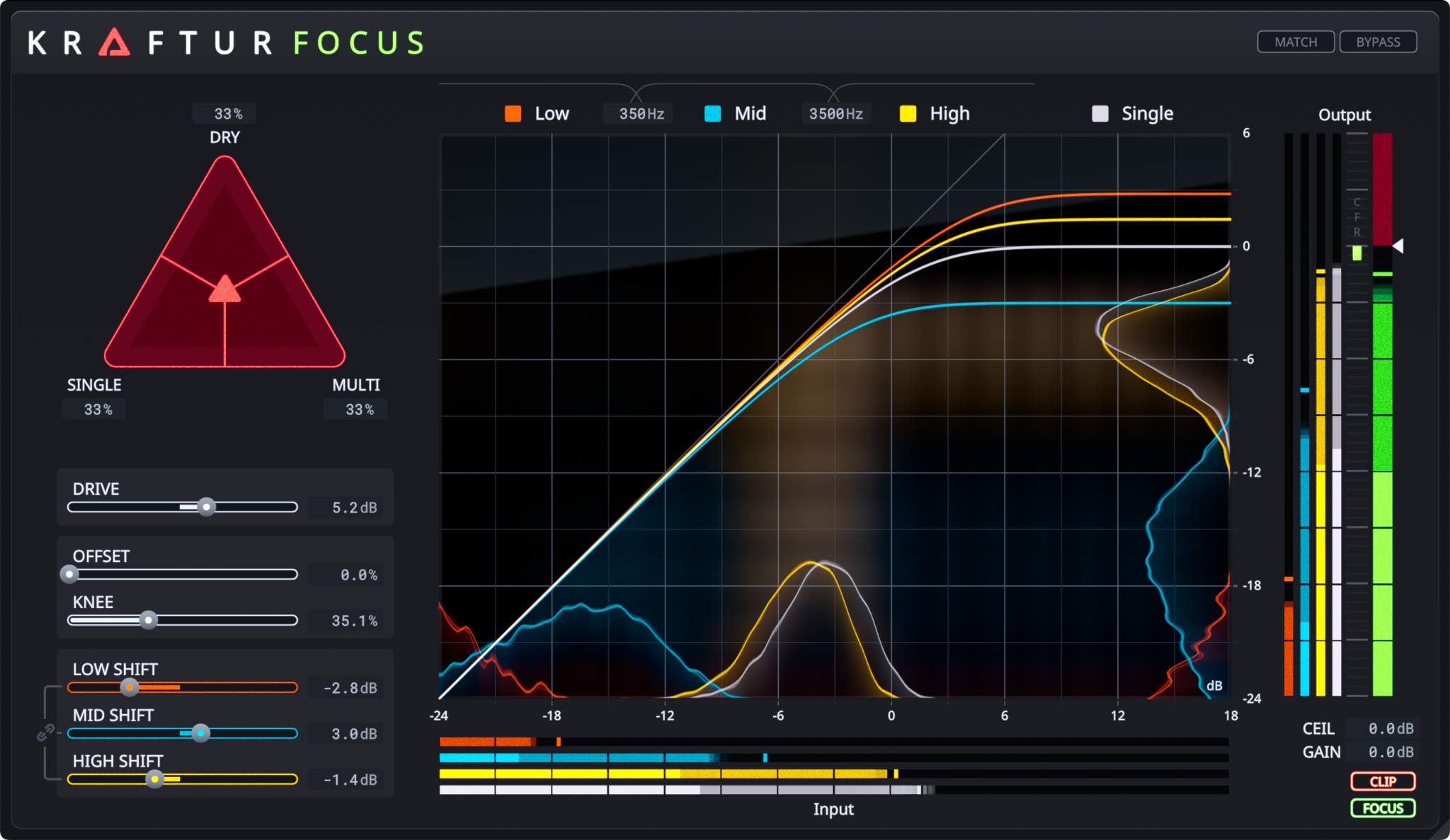Image resolution: width=1450 pixels, height=840 pixels.
Task: Toggle the BYPASS button
Action: pyautogui.click(x=1378, y=42)
